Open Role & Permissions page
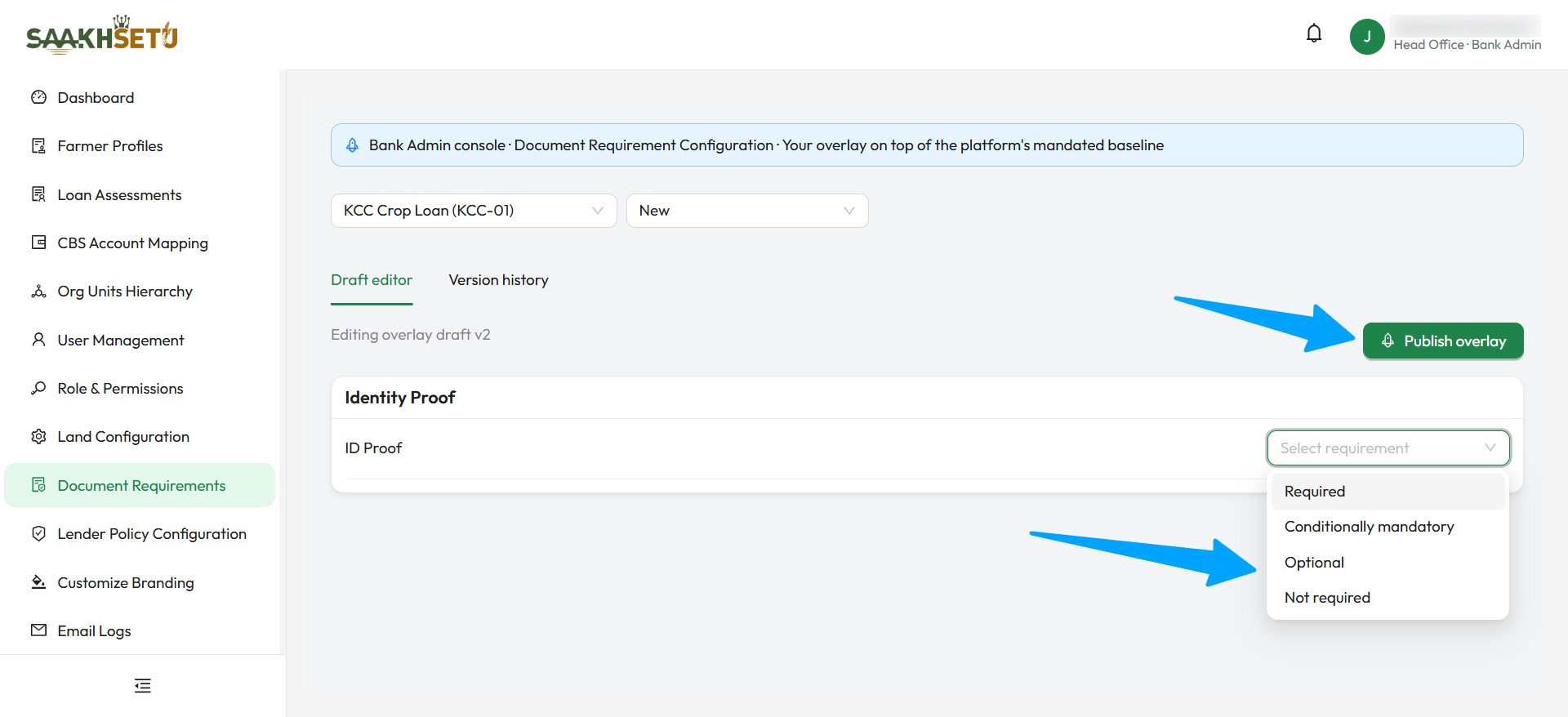The height and width of the screenshot is (717, 1568). click(140, 388)
